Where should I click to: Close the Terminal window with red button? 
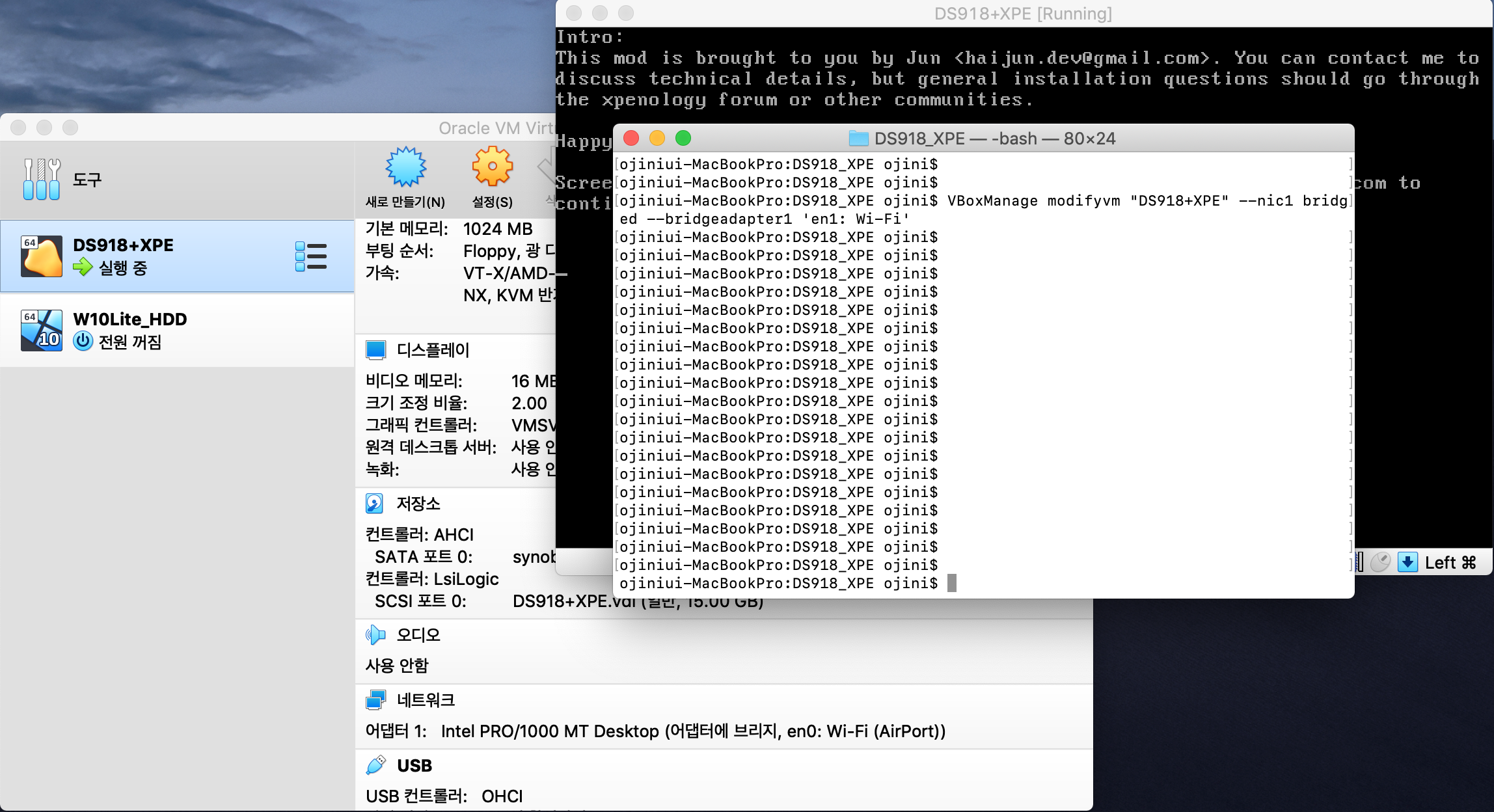pos(631,139)
